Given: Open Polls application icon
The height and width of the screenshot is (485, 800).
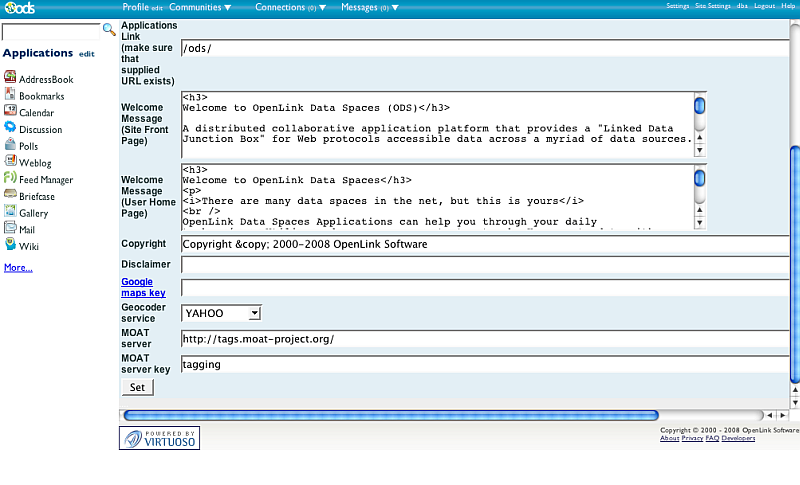Looking at the screenshot, I should coord(10,144).
